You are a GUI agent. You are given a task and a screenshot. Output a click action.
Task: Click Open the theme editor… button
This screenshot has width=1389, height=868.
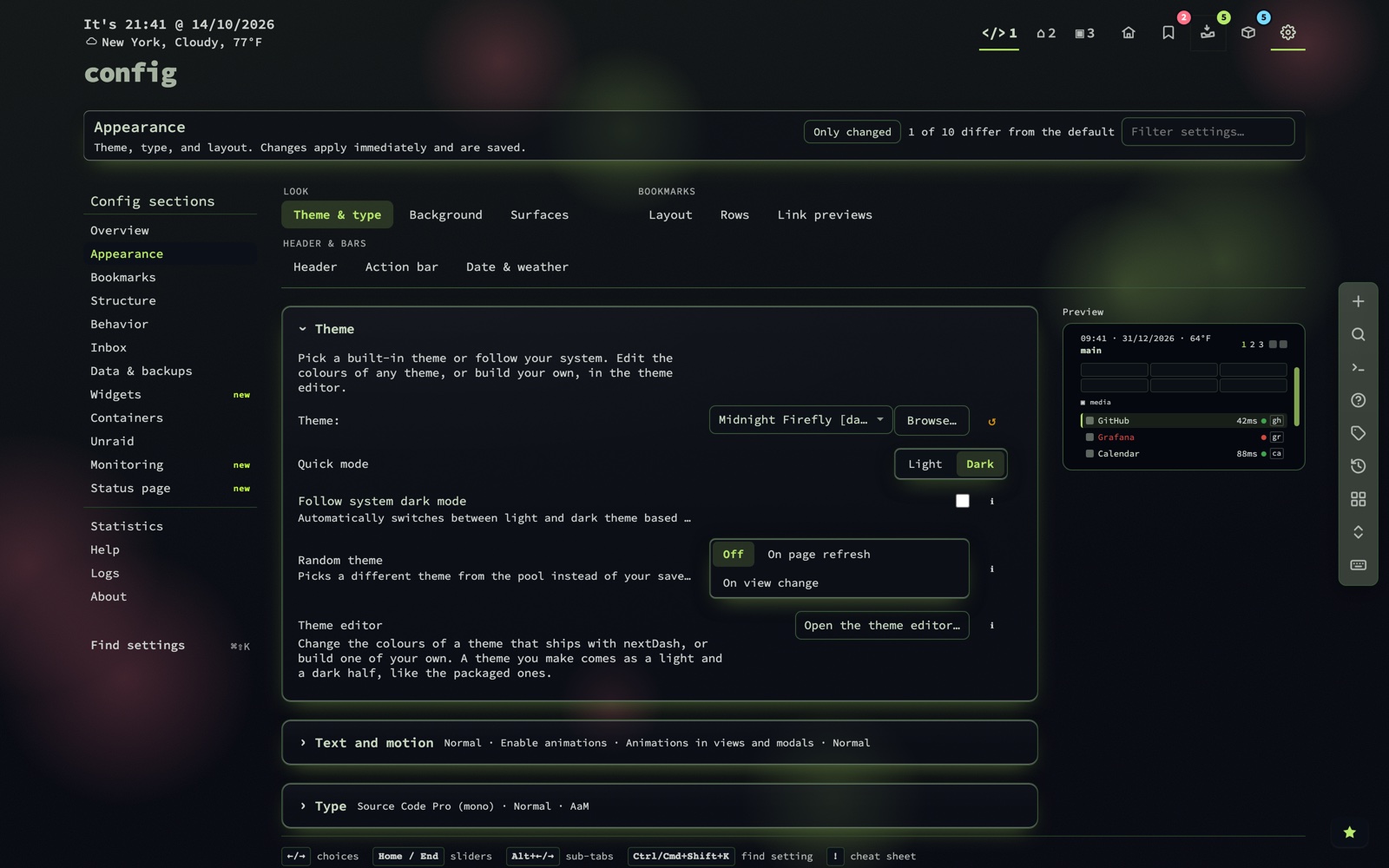(x=882, y=626)
